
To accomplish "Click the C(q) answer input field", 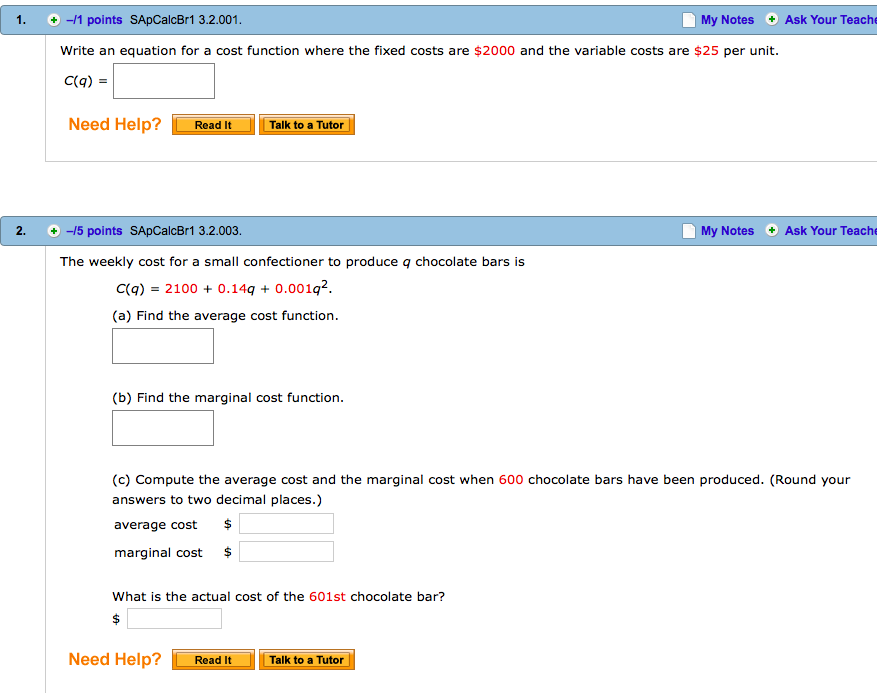I will (x=163, y=80).
